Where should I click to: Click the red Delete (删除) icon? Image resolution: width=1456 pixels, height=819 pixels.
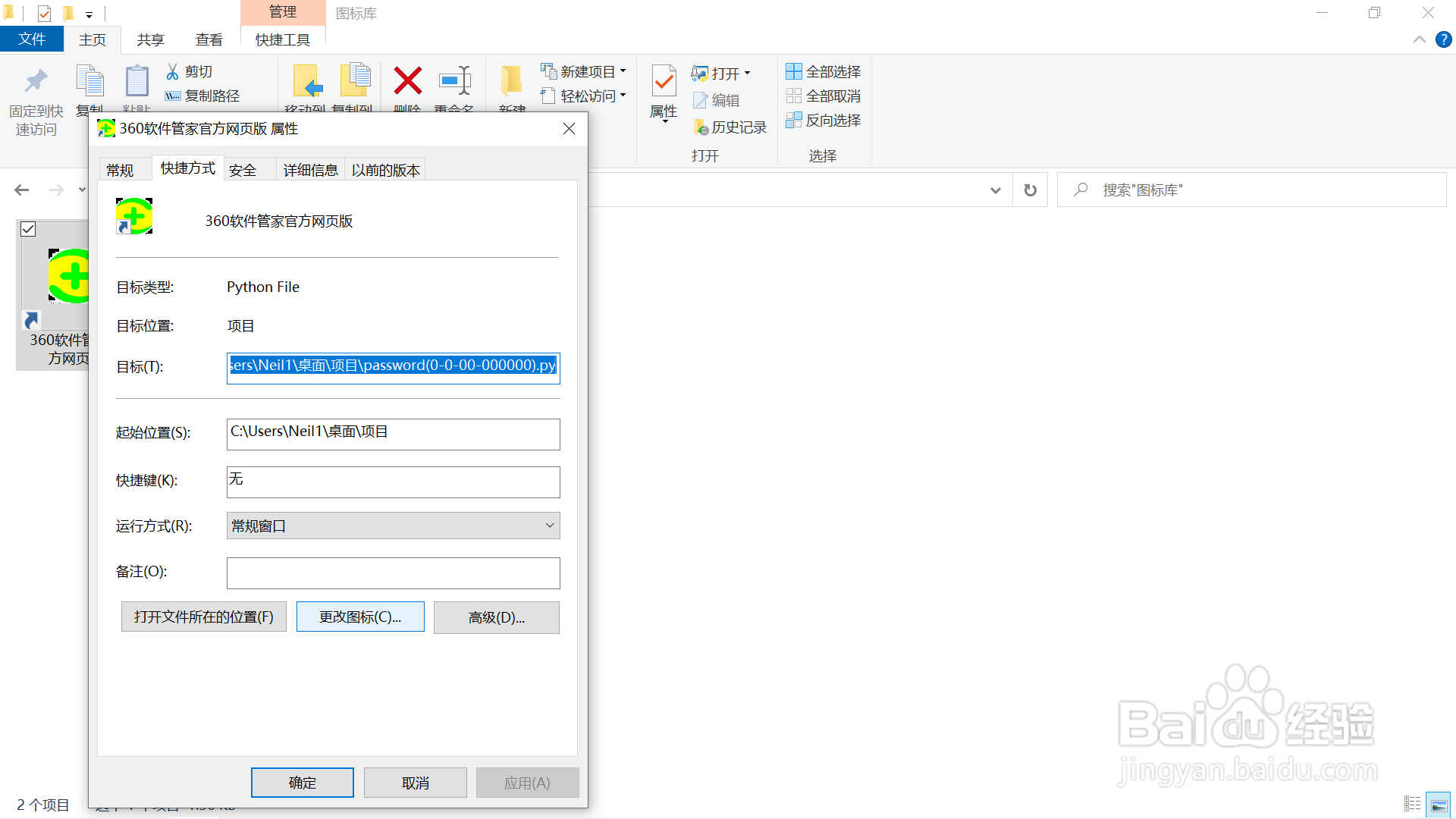[407, 82]
